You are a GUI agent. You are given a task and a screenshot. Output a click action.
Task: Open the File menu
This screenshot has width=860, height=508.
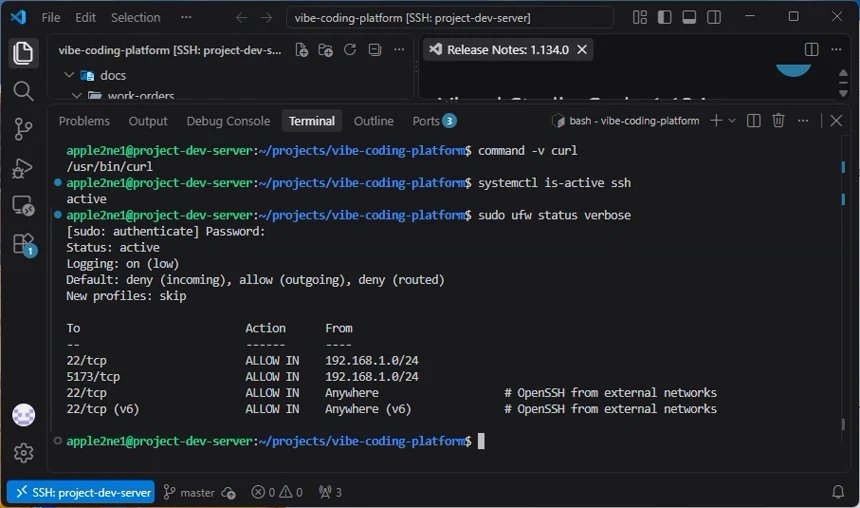(51, 18)
